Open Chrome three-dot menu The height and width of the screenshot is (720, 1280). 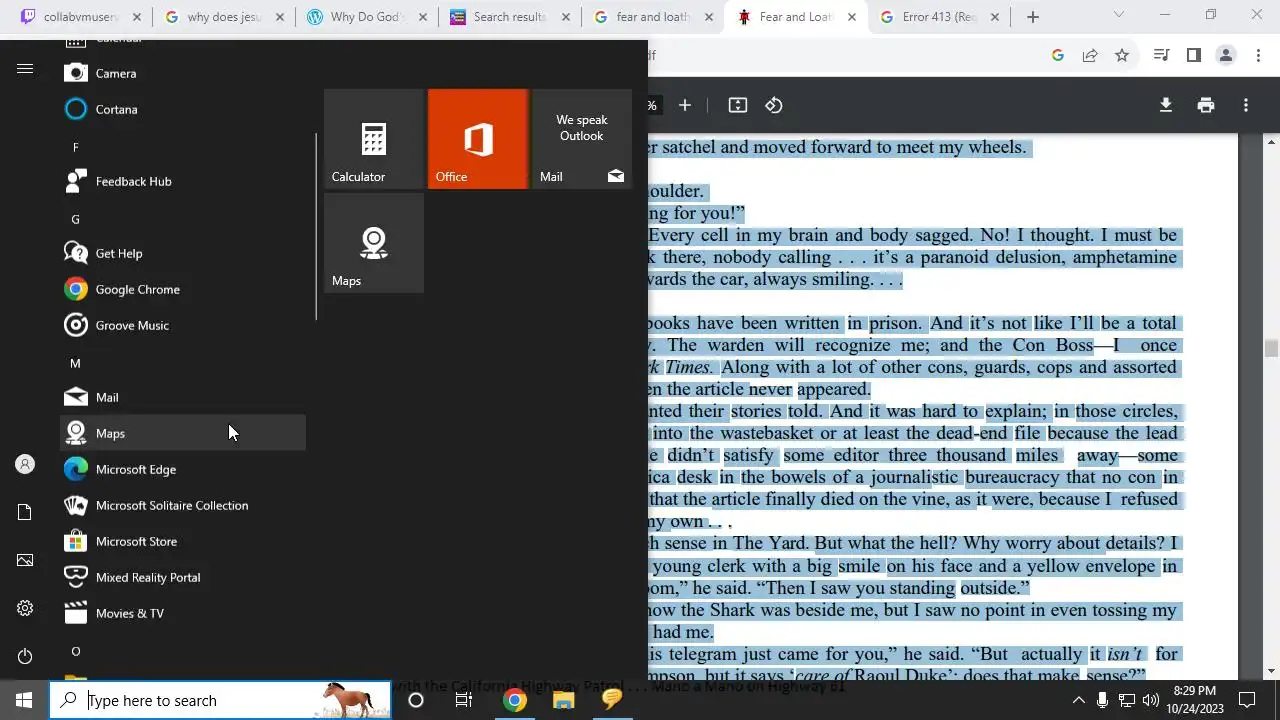tap(1257, 56)
